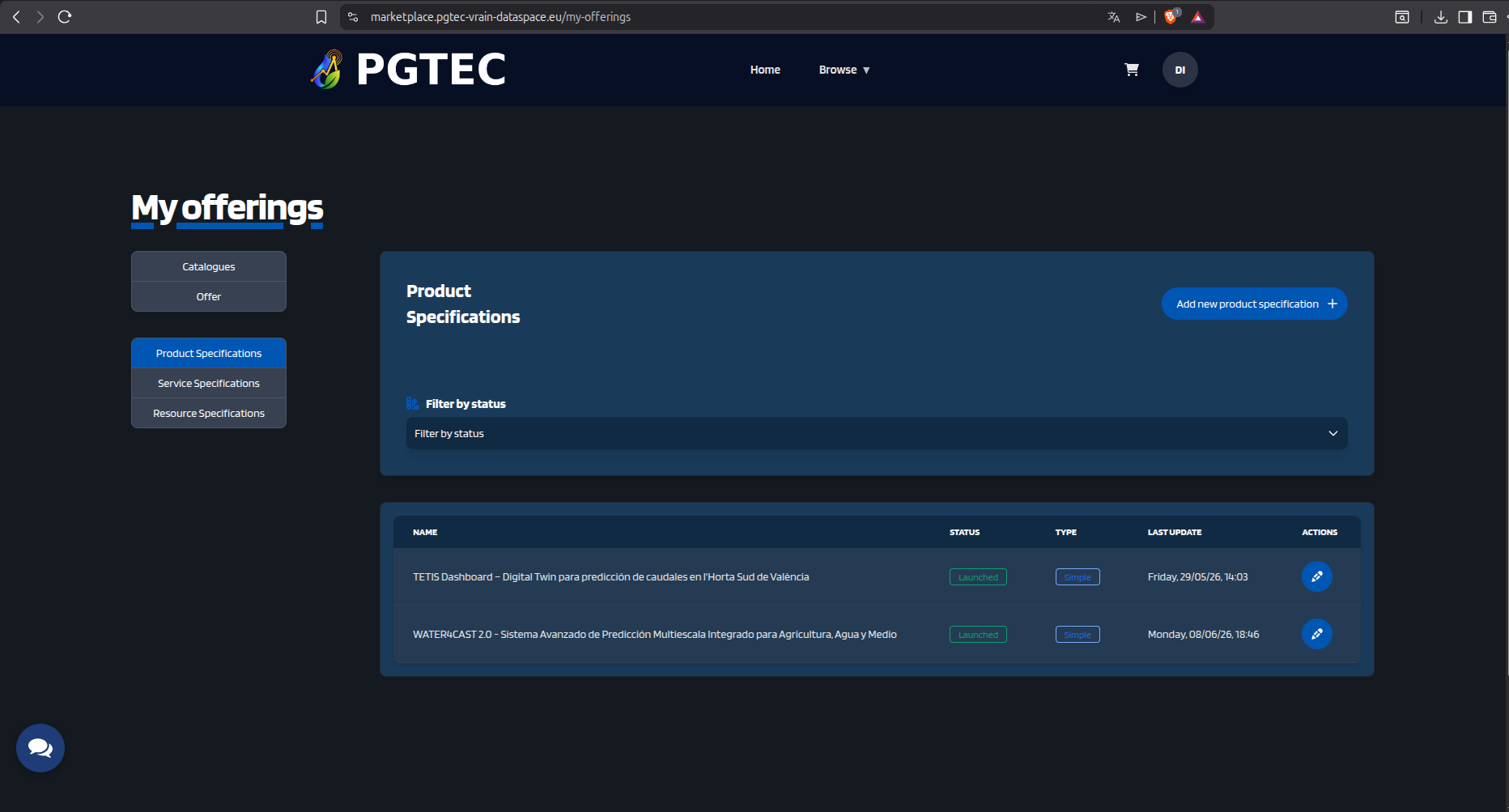Click Simple type badge in WATER4CAST row
1509x812 pixels.
1078,635
